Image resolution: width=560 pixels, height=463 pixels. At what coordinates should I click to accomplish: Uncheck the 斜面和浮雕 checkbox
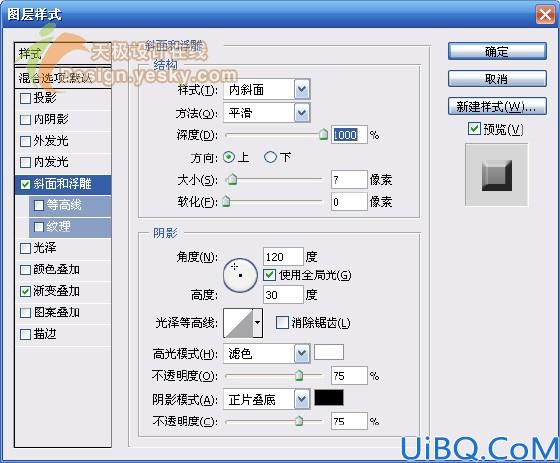tap(25, 184)
